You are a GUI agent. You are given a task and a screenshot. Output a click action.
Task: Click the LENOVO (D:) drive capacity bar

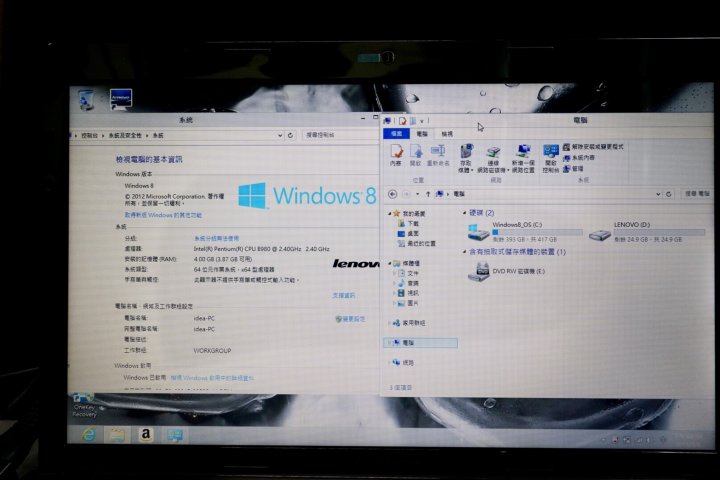click(659, 232)
